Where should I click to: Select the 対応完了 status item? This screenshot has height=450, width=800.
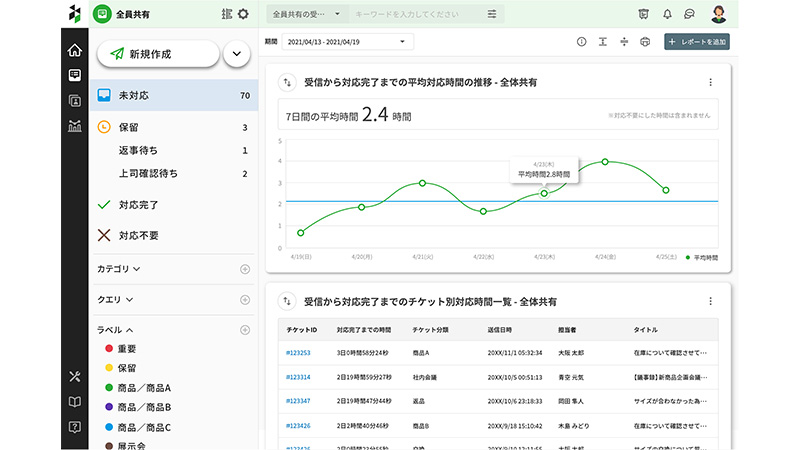coord(138,205)
